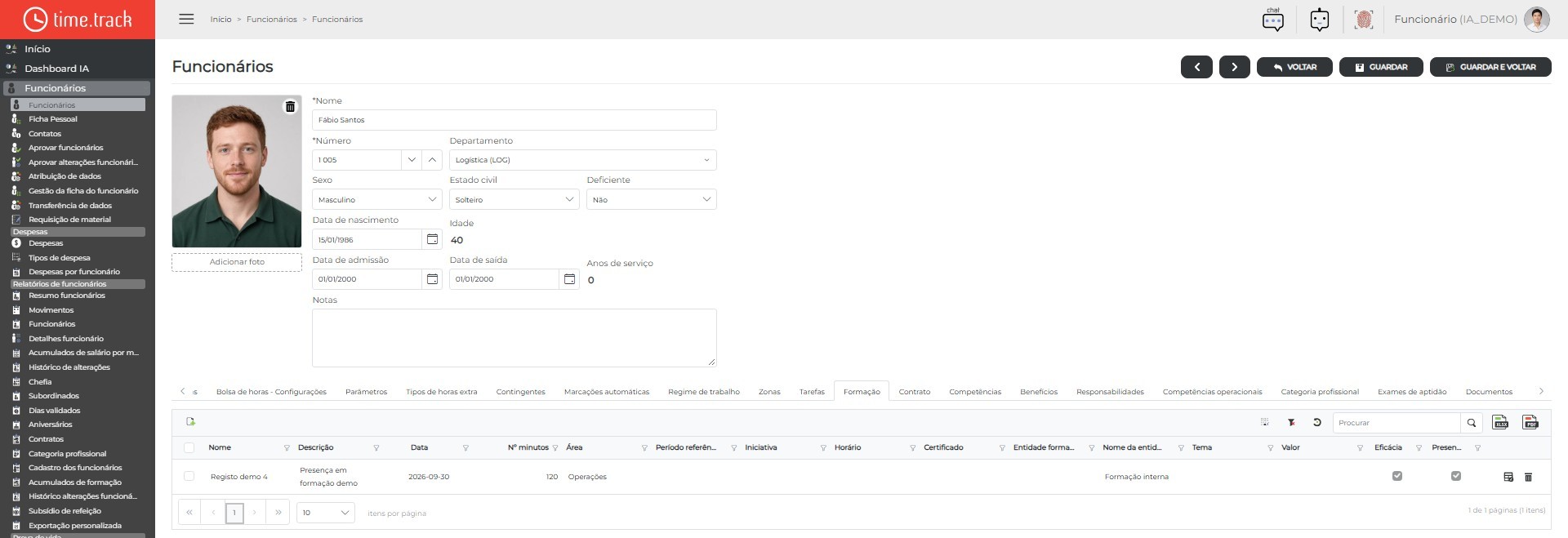Switch to the Regime de trabalho tab

(704, 392)
